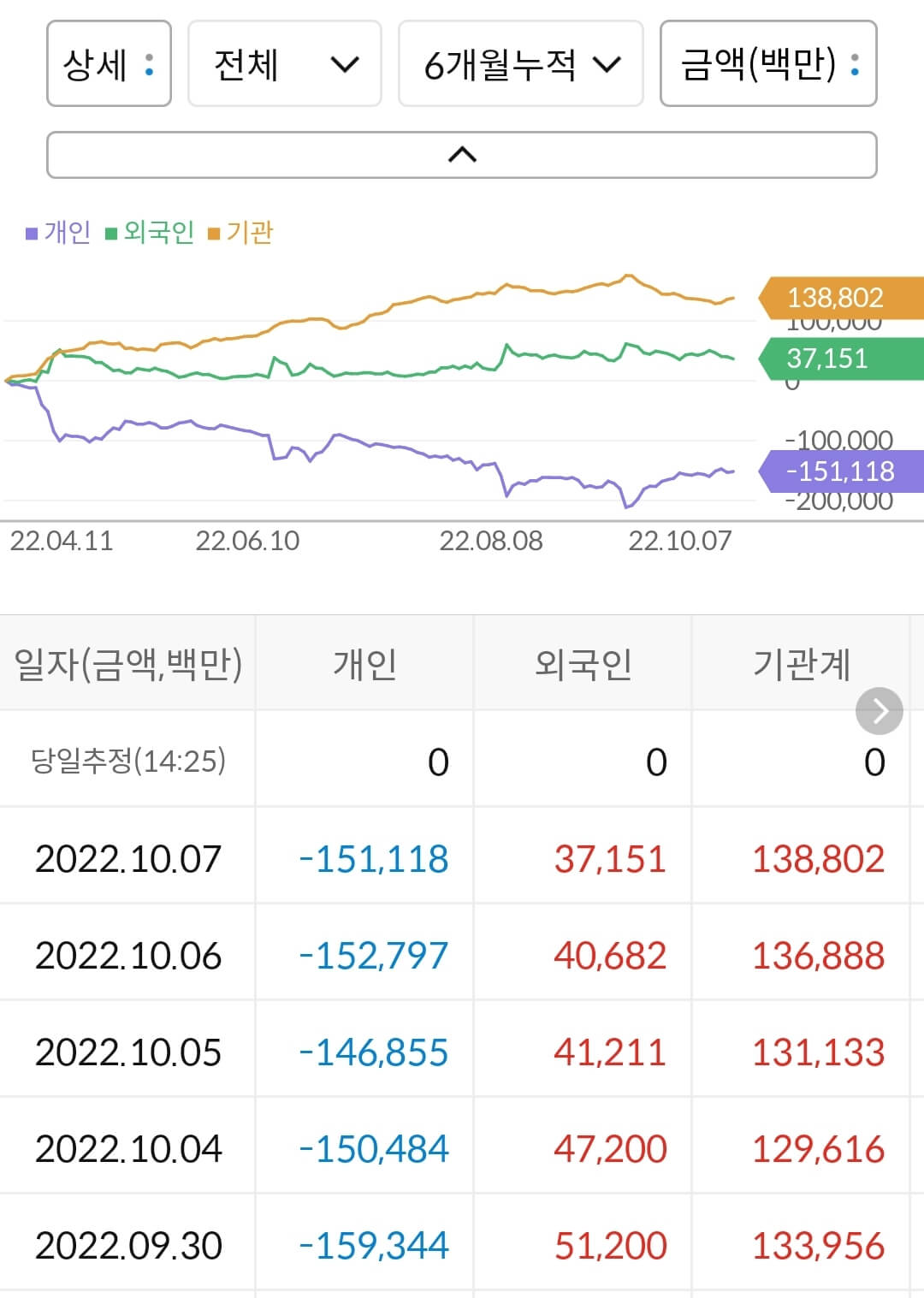Open the 6개월누적 period dropdown
924x1298 pixels.
520,65
